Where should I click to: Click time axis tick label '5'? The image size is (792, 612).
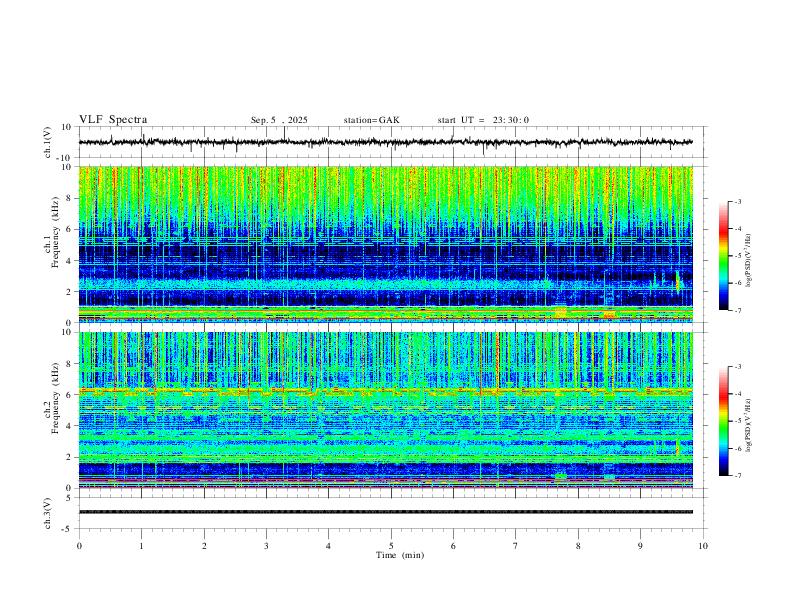point(391,546)
